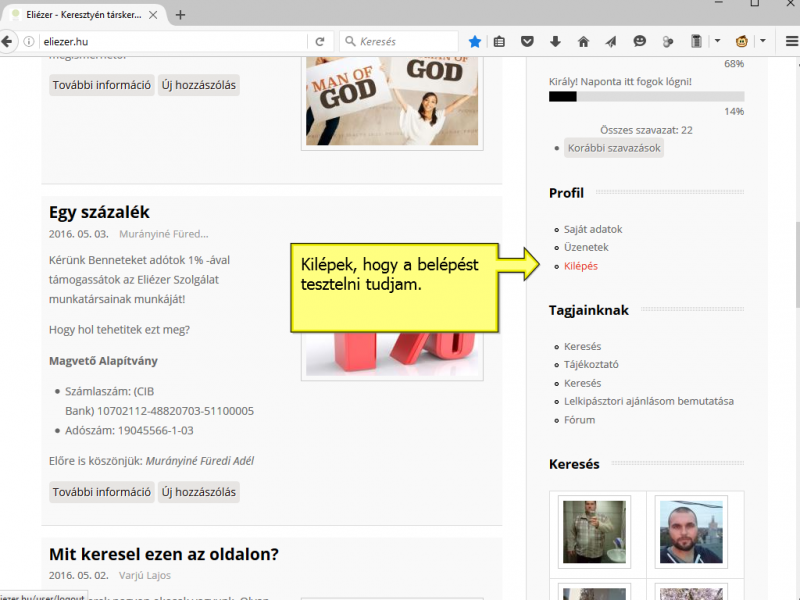Close the Eliézer browser tab

point(153,15)
